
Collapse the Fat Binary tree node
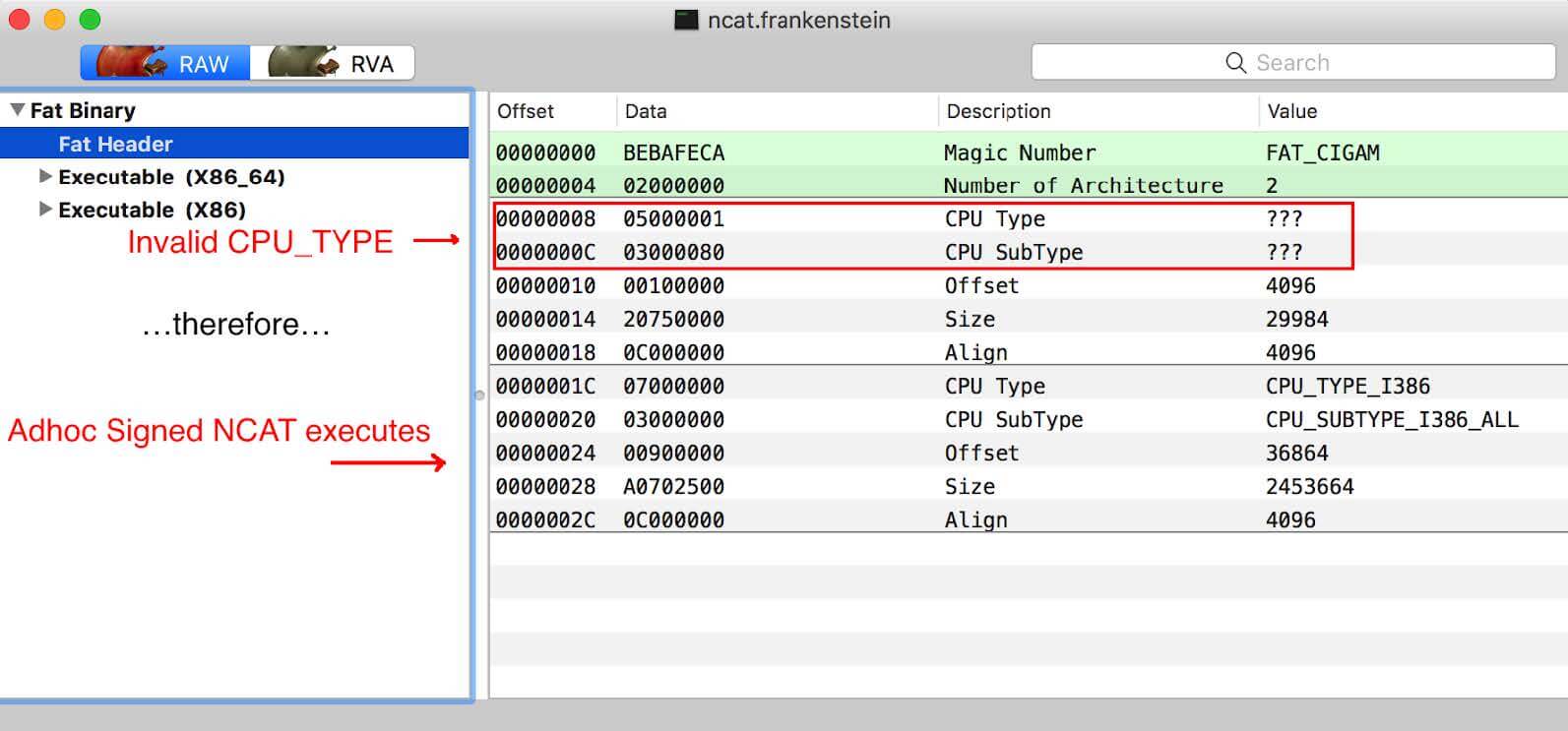click(18, 110)
